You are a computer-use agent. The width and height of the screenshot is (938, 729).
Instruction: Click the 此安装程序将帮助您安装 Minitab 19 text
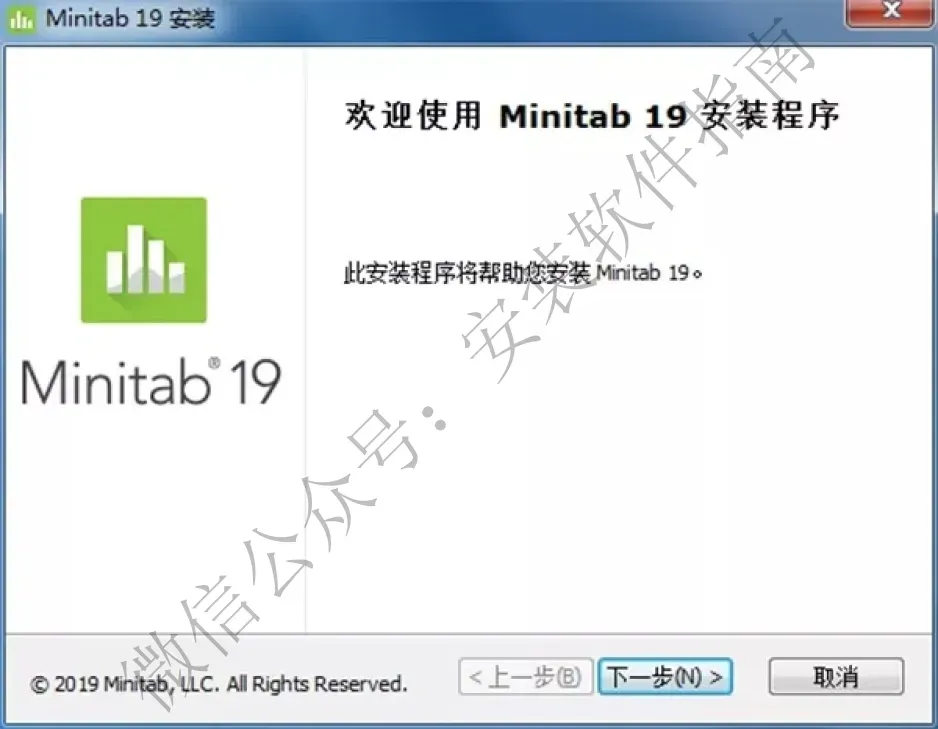(523, 273)
